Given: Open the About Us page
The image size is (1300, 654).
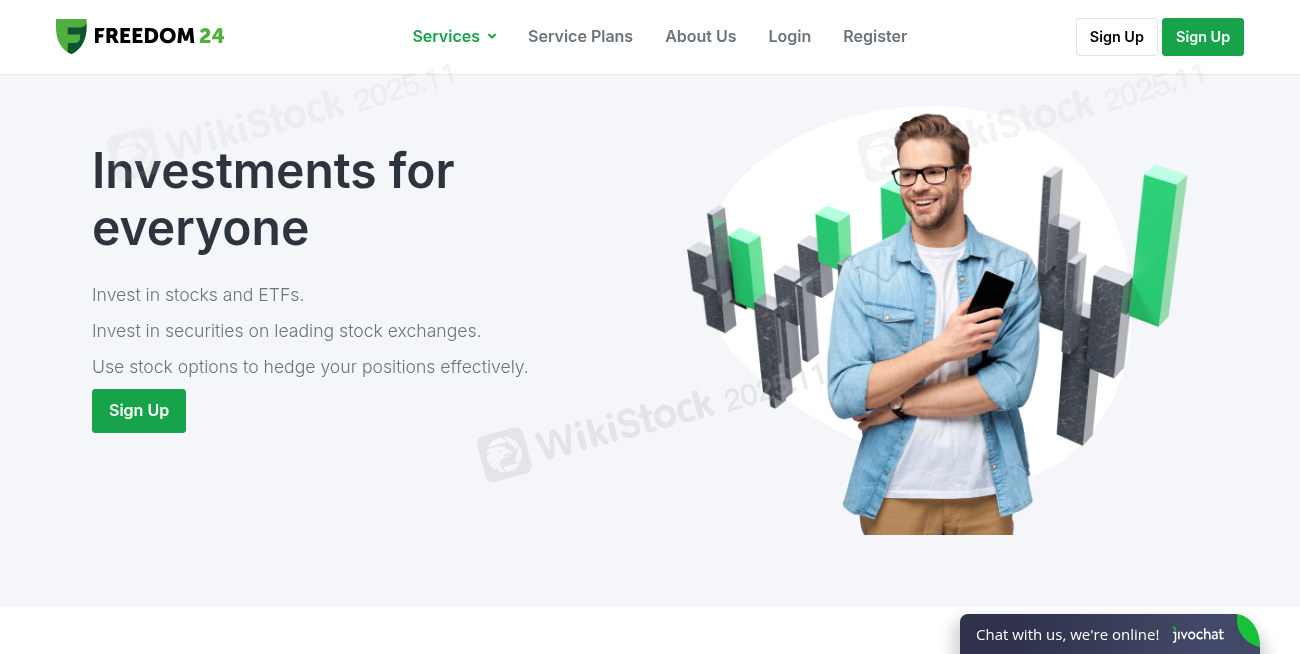Looking at the screenshot, I should point(700,36).
